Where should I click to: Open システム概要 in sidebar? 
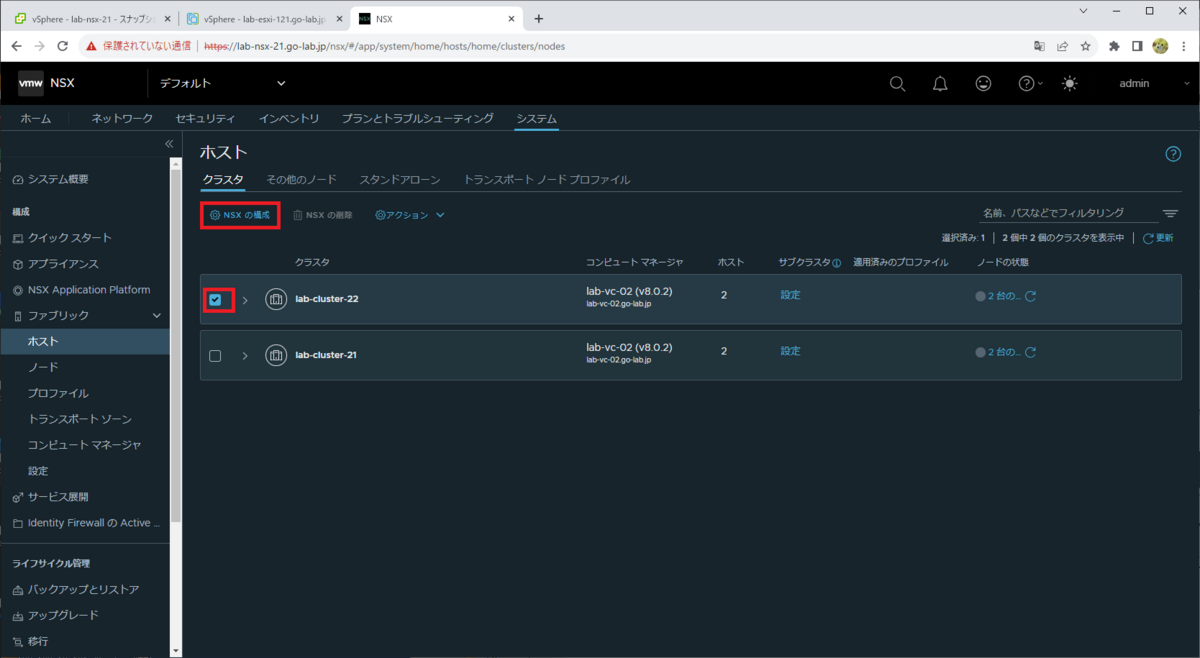pyautogui.click(x=58, y=179)
